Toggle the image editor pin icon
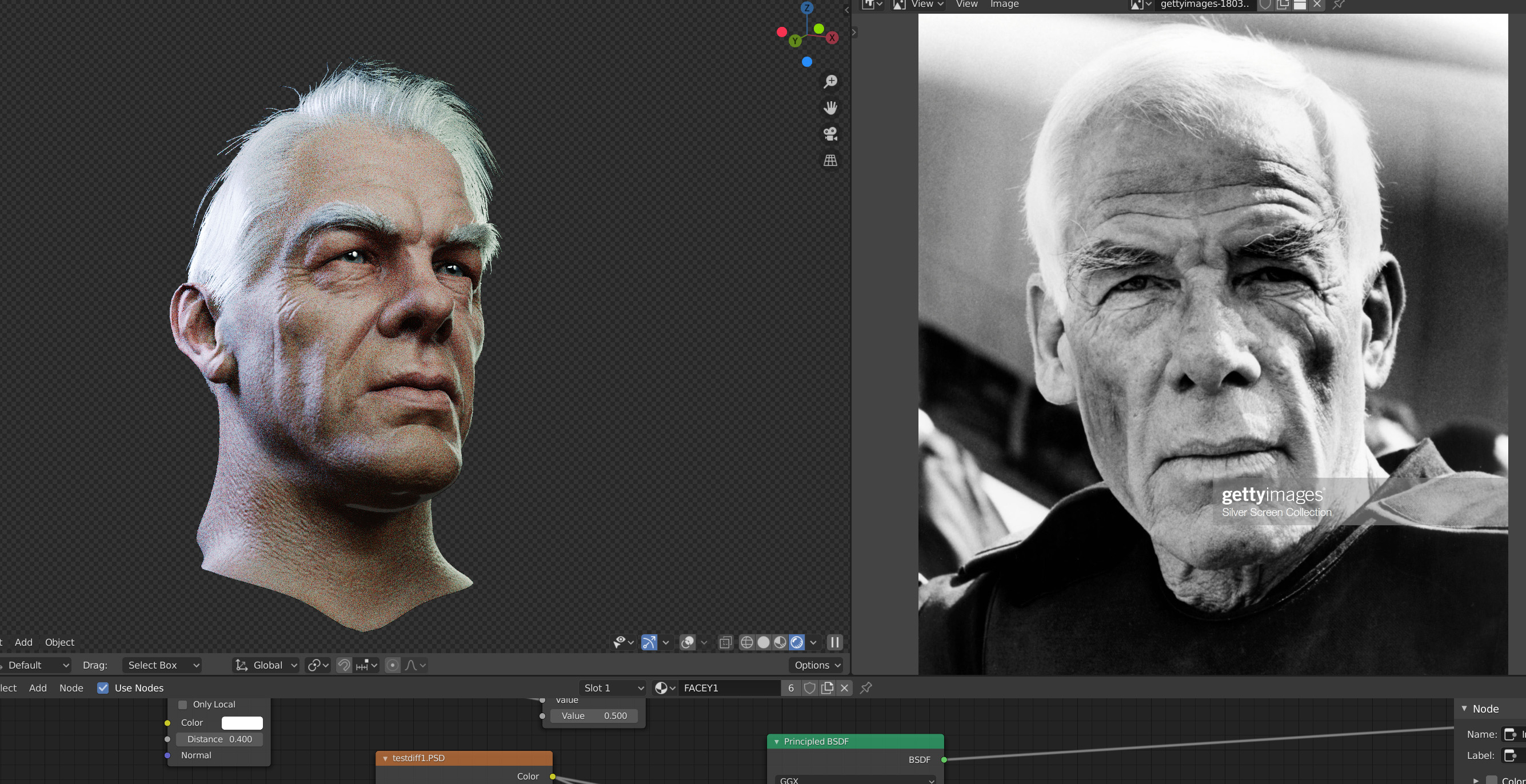 pos(1338,5)
